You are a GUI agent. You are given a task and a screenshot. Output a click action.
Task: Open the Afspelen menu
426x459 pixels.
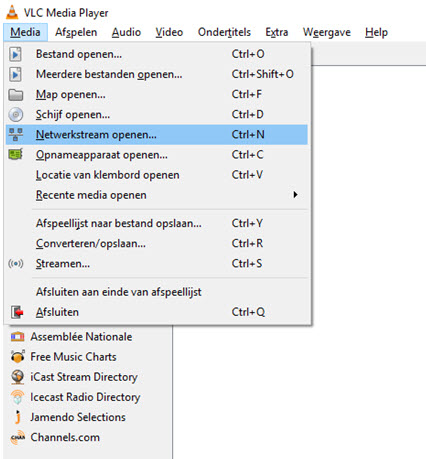pyautogui.click(x=76, y=32)
